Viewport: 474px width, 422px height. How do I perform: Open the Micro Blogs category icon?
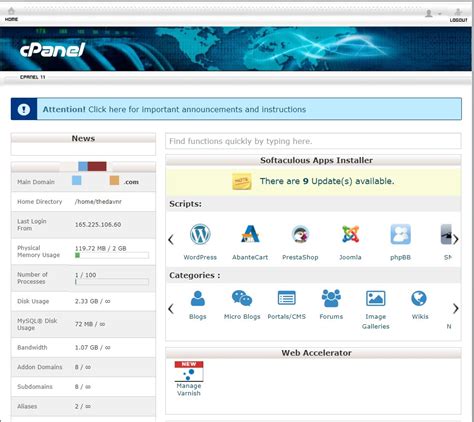tap(242, 298)
